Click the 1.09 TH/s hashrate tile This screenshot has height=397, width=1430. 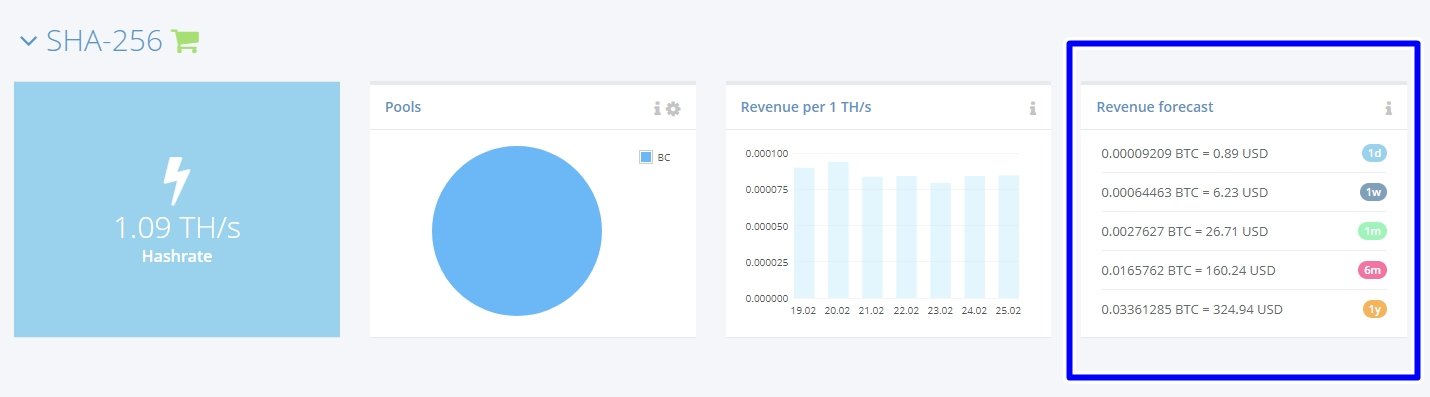(x=177, y=209)
